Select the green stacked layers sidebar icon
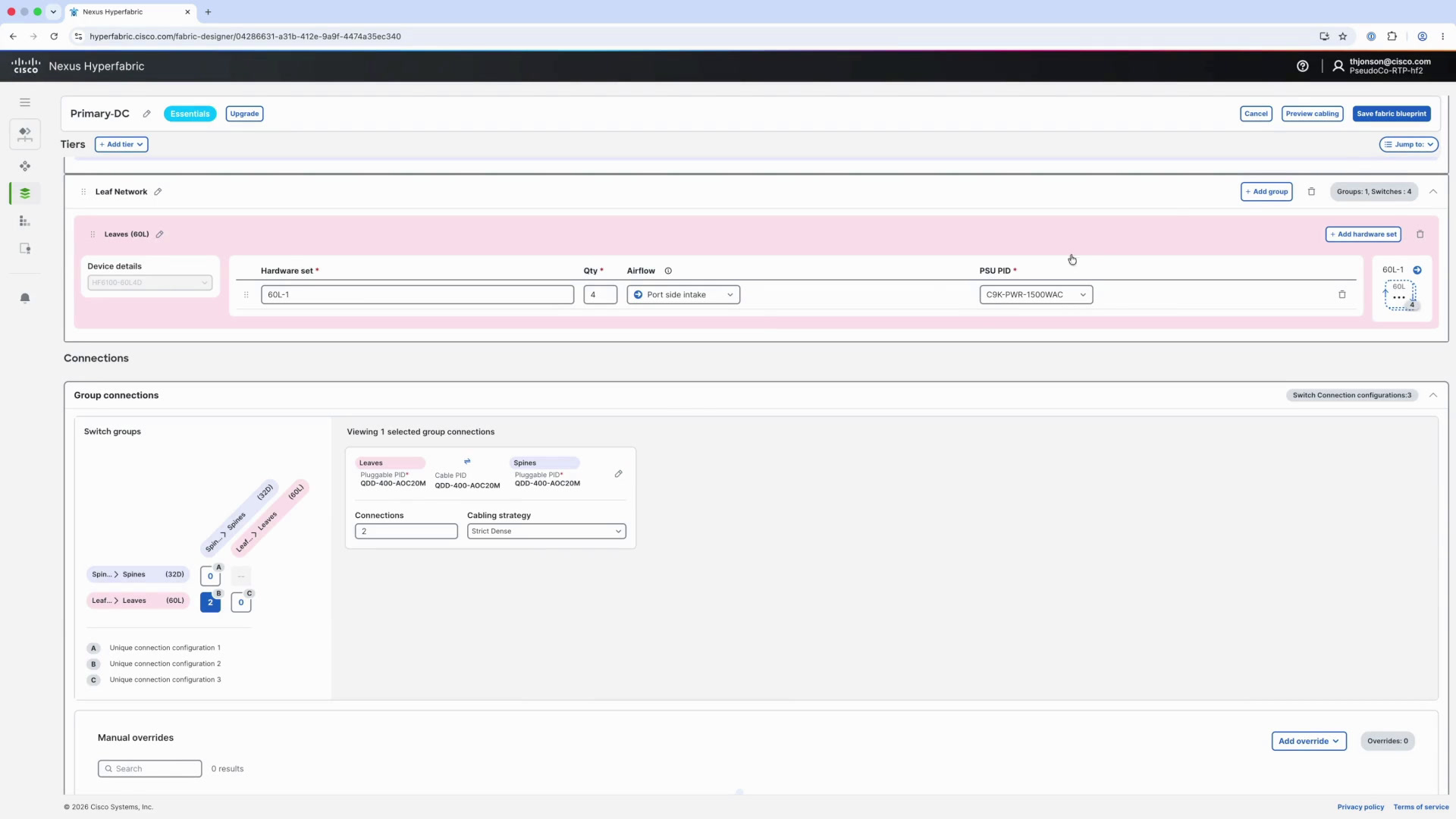The image size is (1456, 819). [x=25, y=193]
